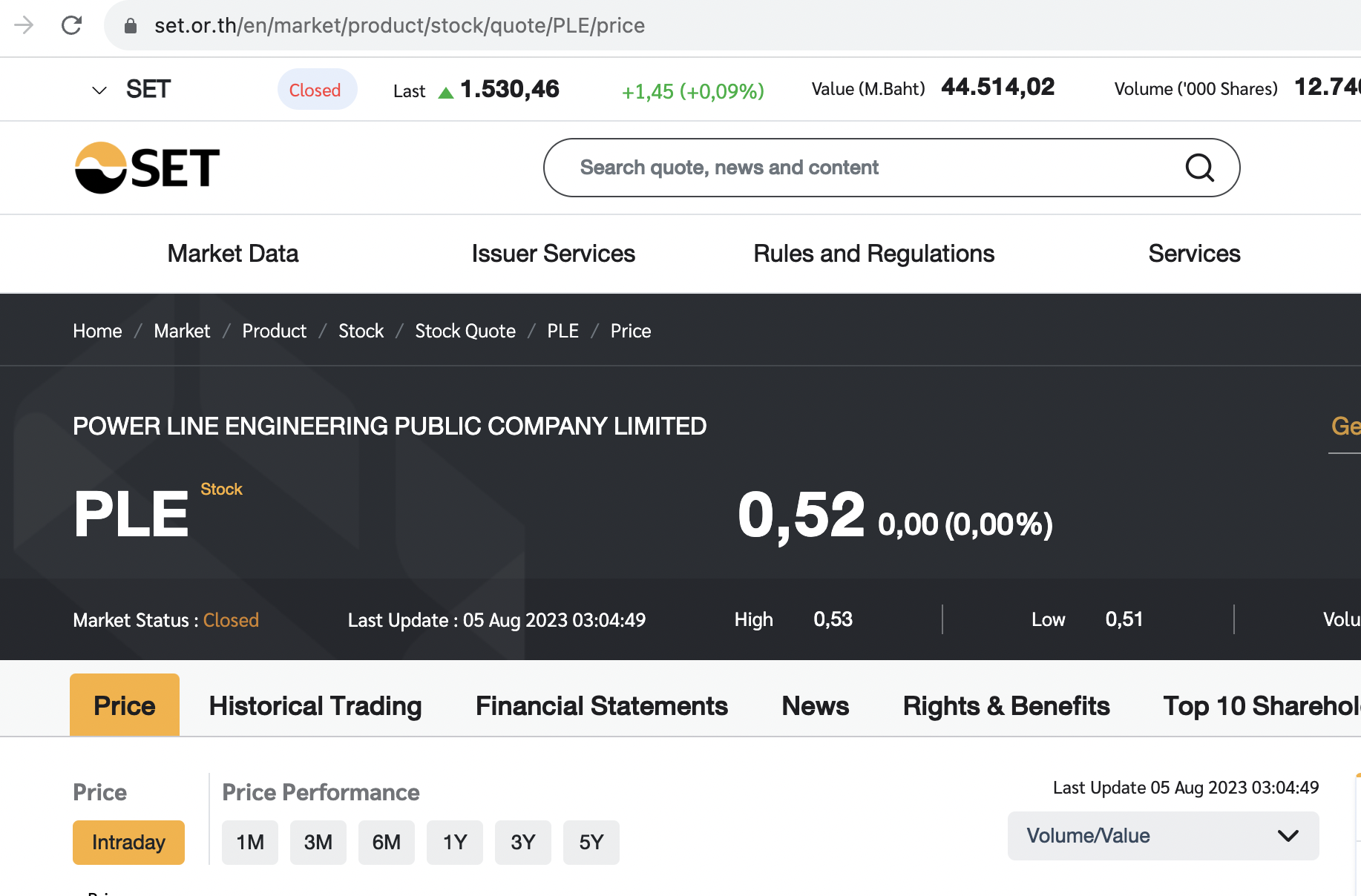Focus the search quote, news field

coord(891,168)
